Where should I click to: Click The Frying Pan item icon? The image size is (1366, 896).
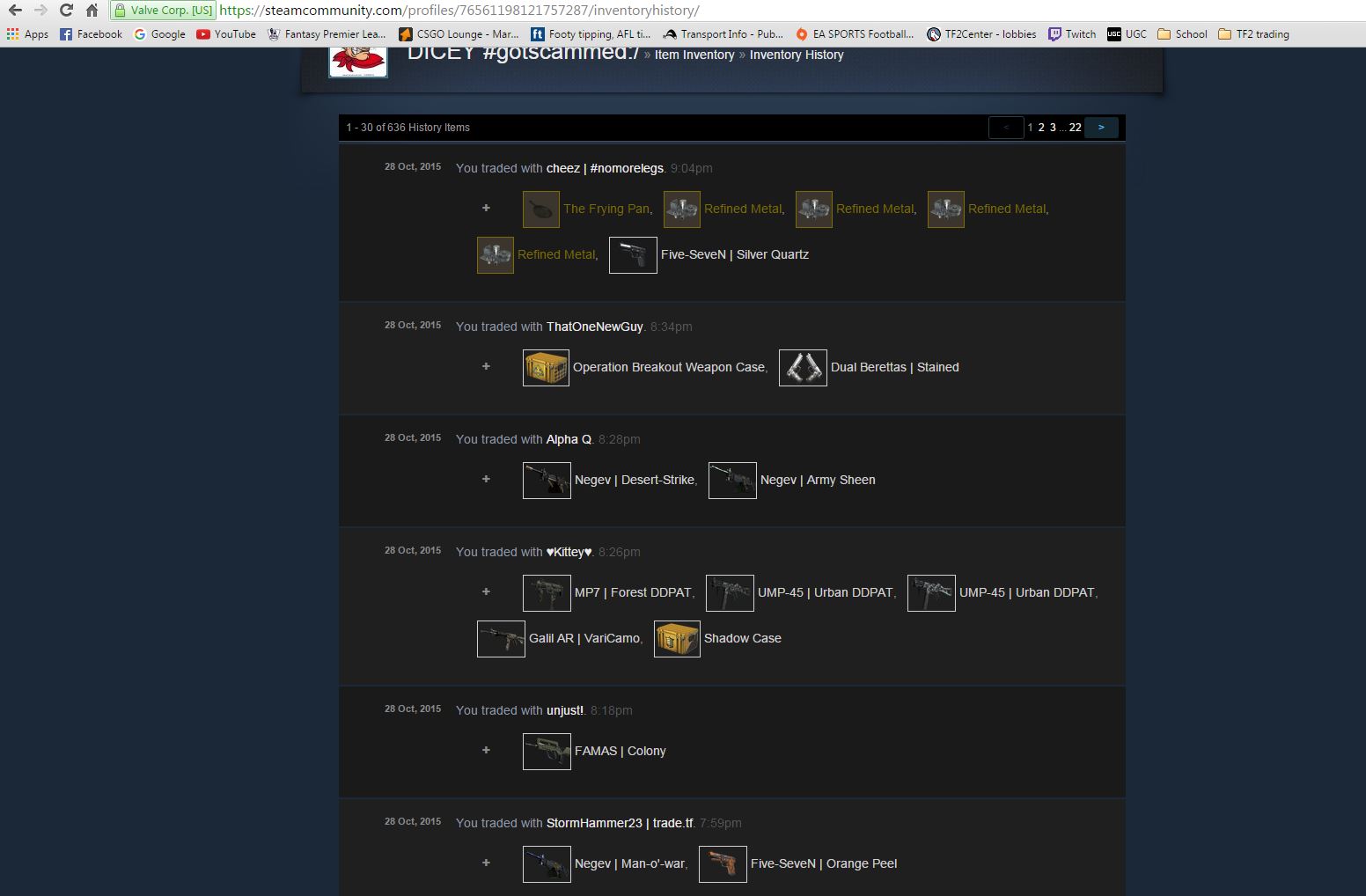coord(540,209)
